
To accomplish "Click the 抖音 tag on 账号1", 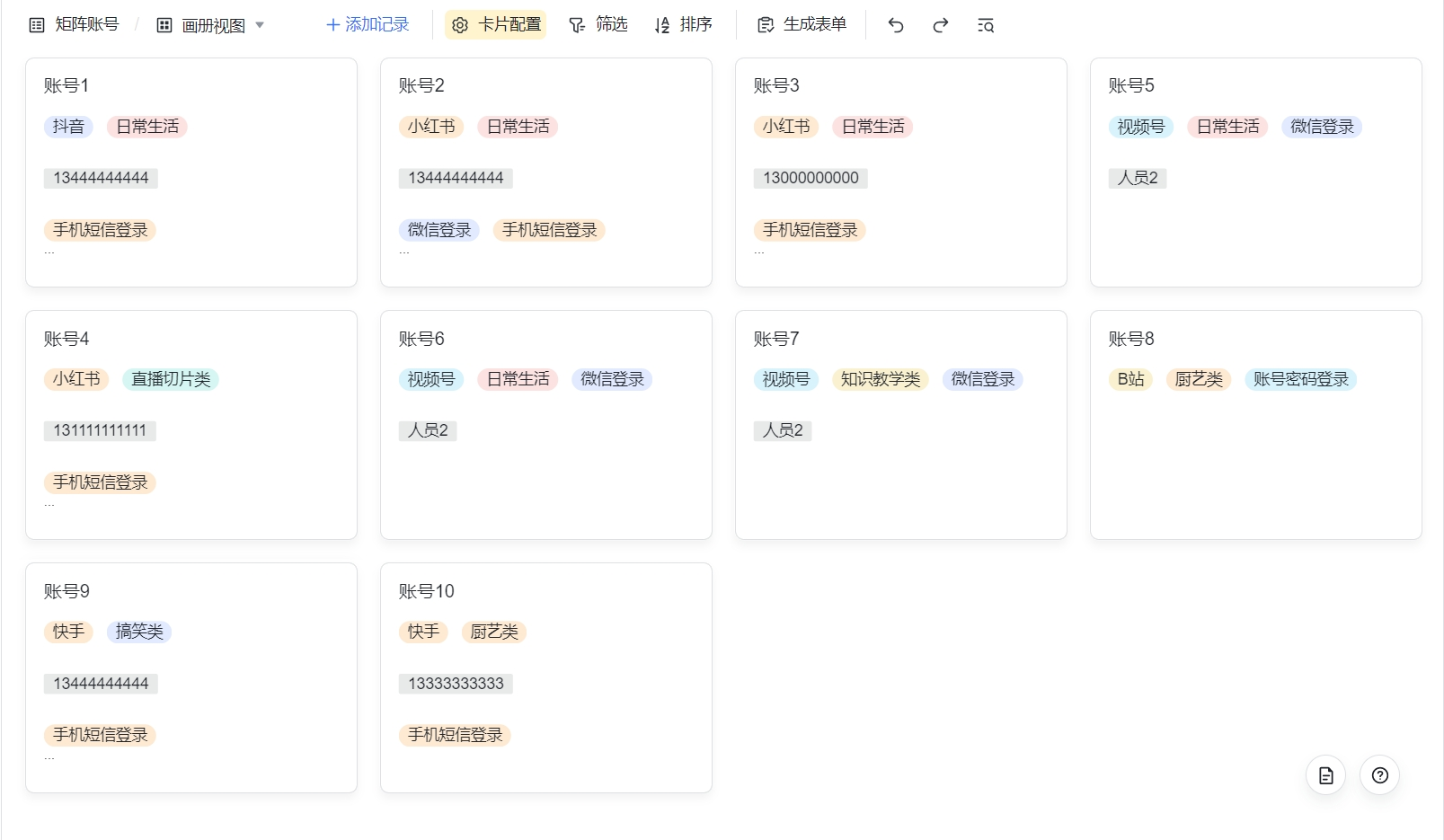I will pos(68,127).
